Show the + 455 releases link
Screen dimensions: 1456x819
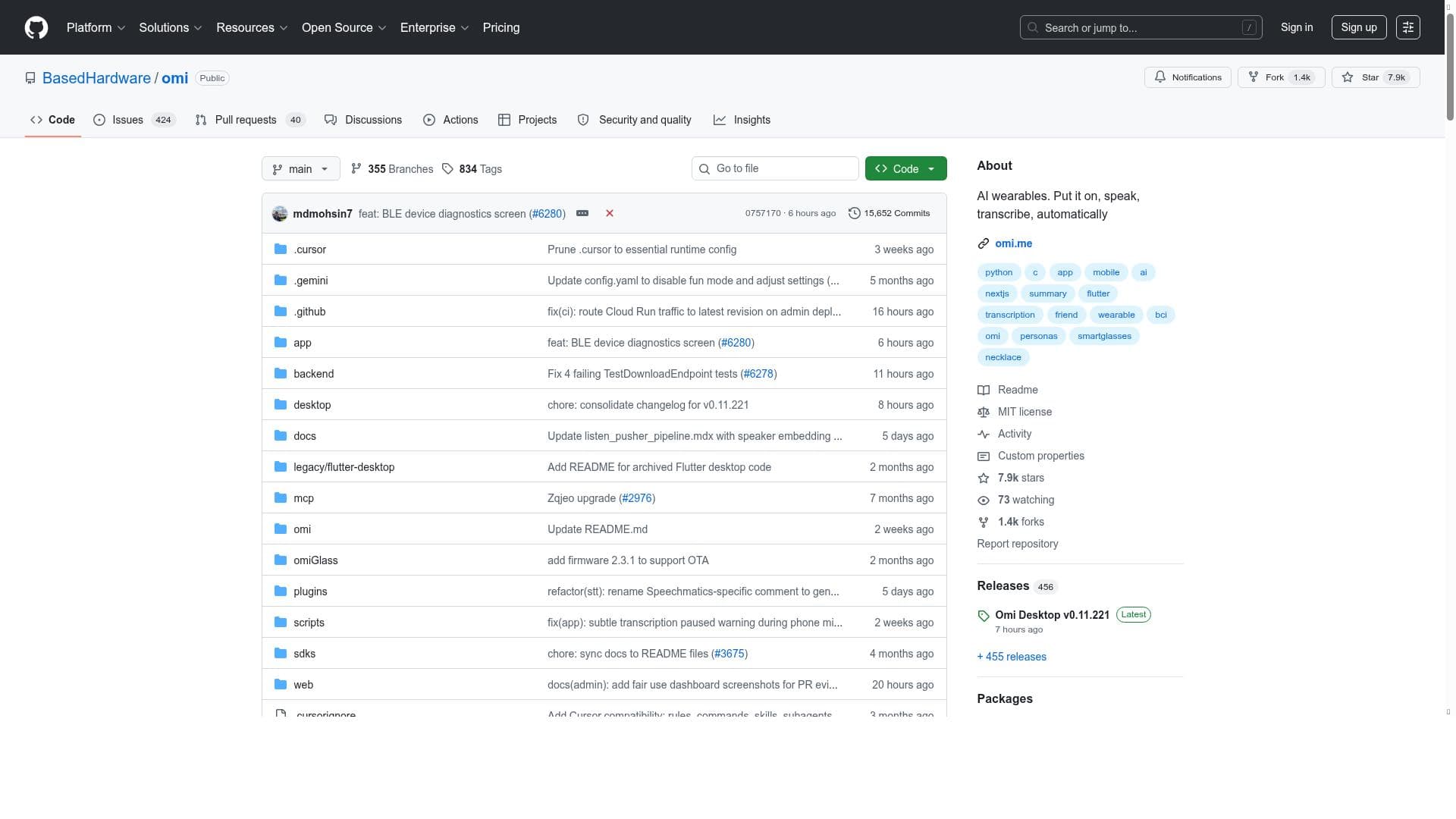tap(1011, 657)
